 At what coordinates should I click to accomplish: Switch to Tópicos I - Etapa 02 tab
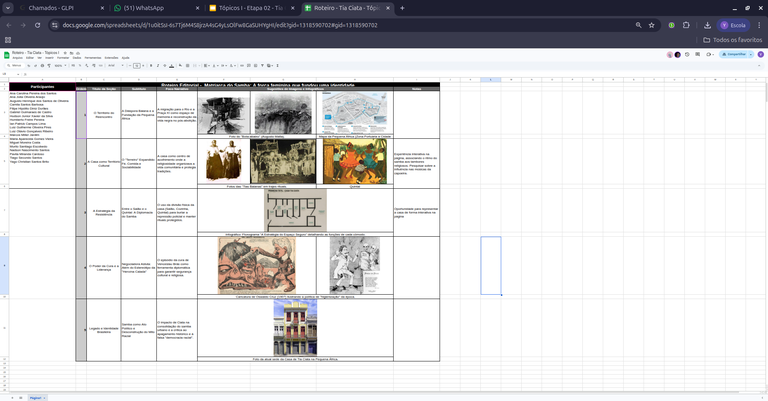[x=252, y=8]
